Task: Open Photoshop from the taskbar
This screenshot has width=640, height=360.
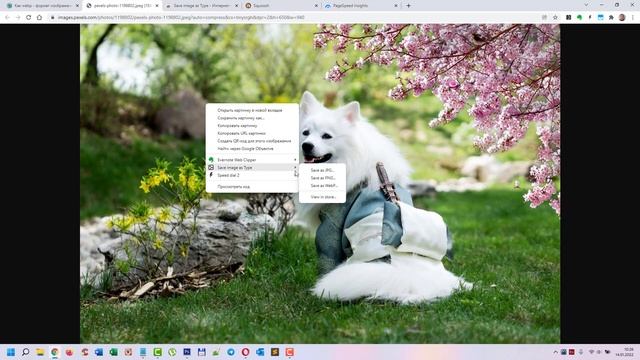Action: click(187, 352)
